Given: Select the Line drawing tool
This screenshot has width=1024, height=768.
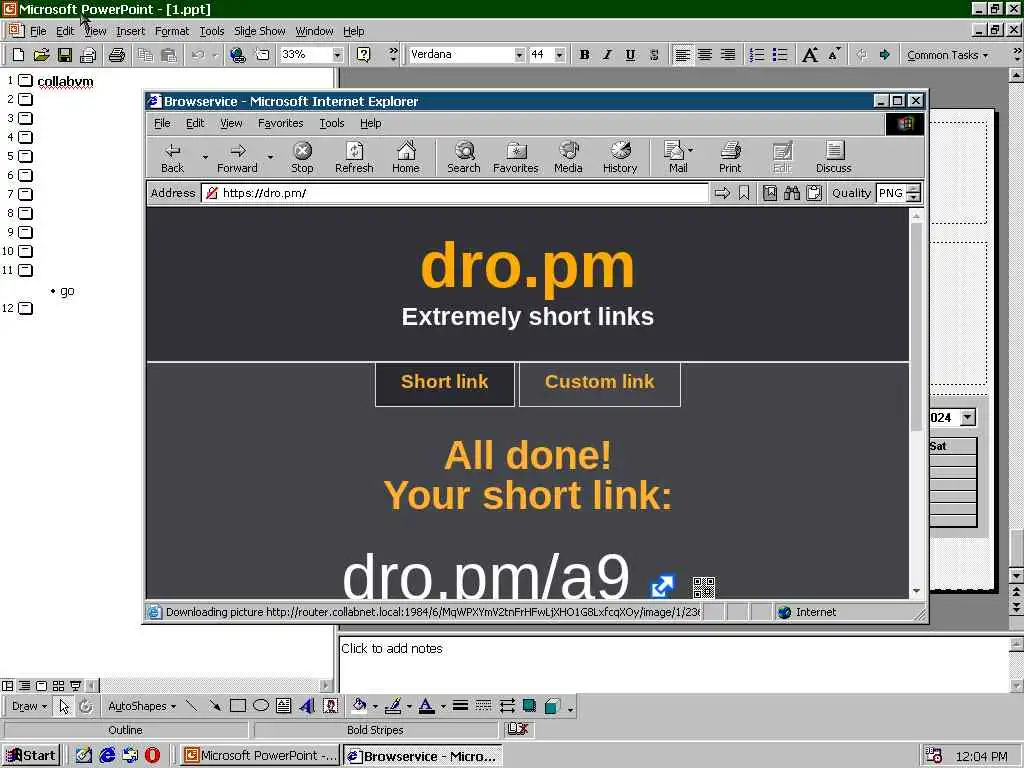Looking at the screenshot, I should (191, 706).
